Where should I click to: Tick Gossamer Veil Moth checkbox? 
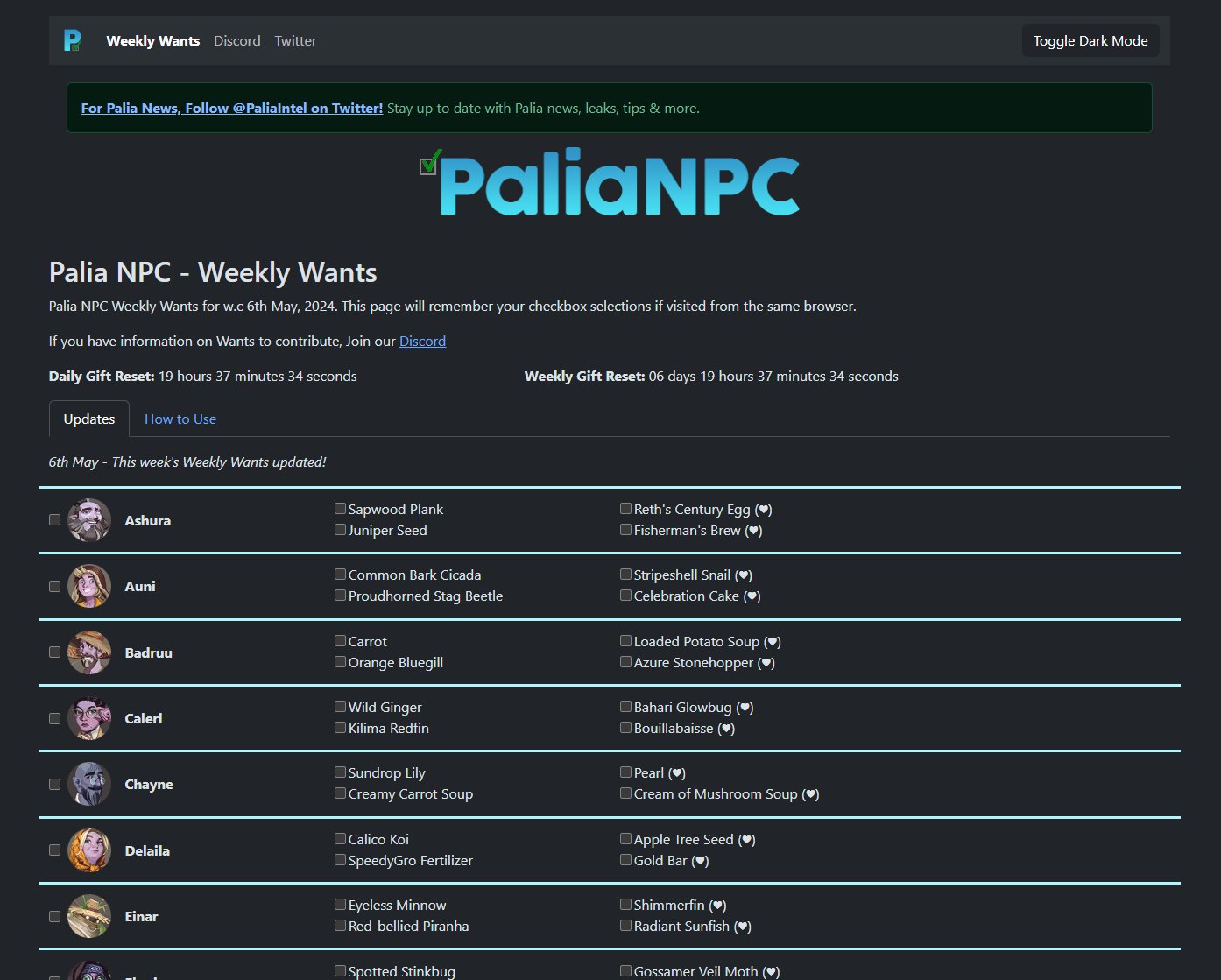(x=625, y=970)
